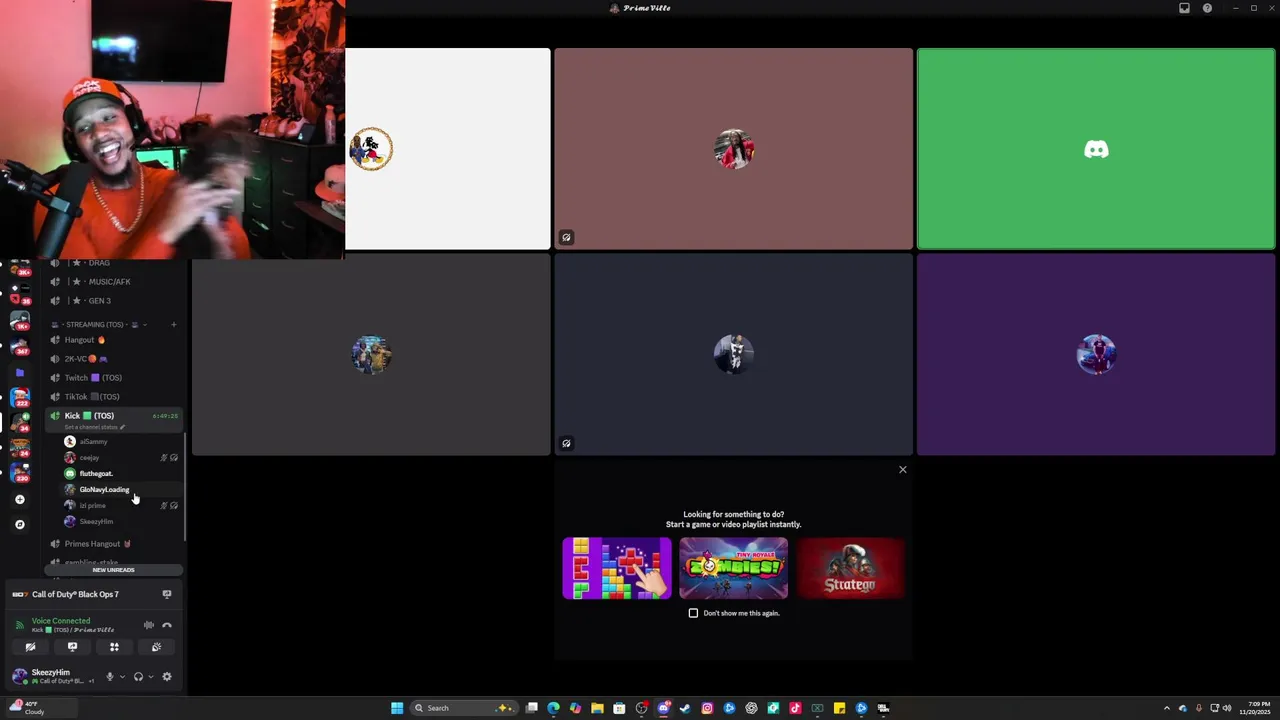The height and width of the screenshot is (720, 1280).
Task: Check "Don't show me this again" box
Action: (x=693, y=613)
